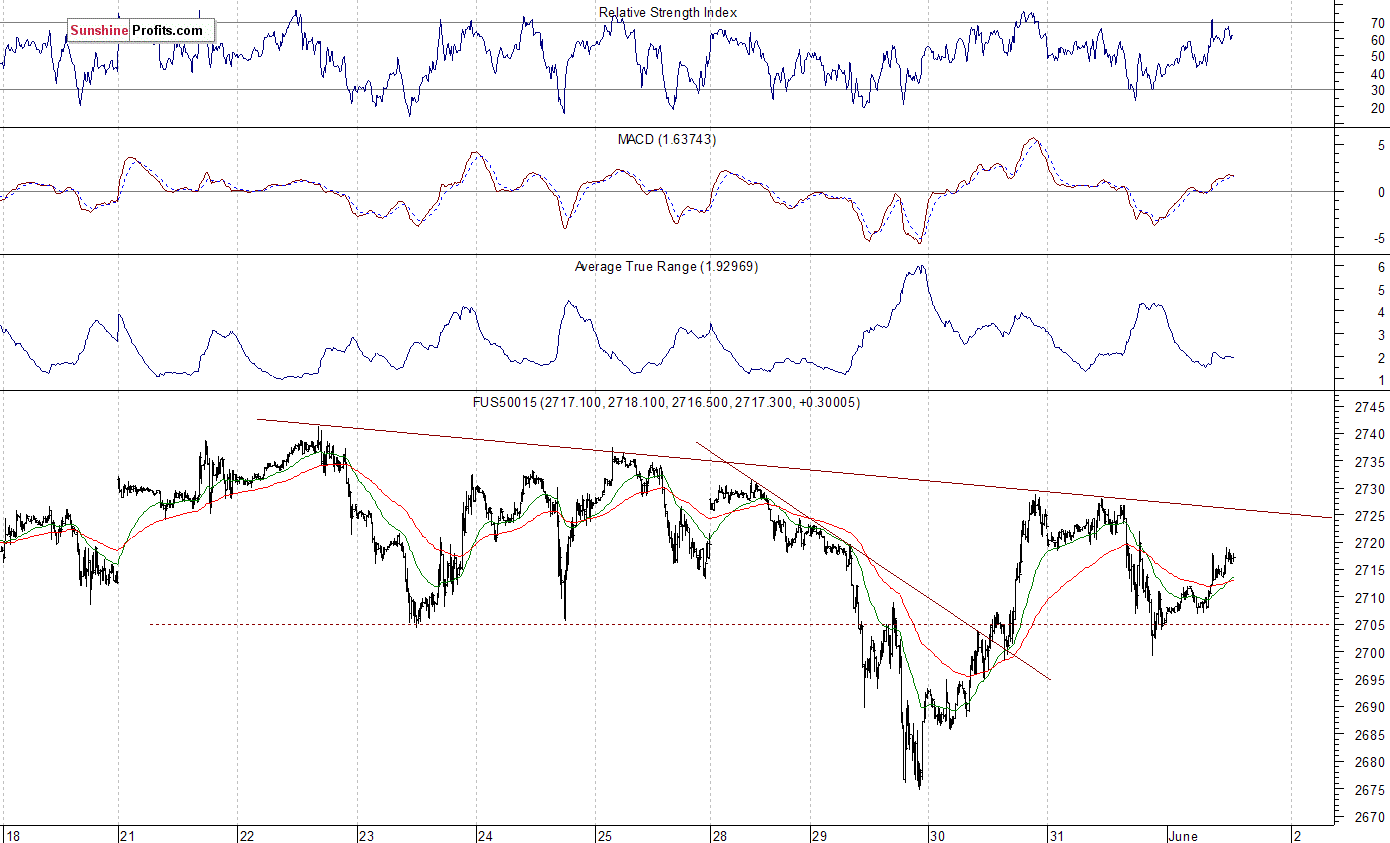
Task: Click the MACD -5 axis label
Action: (x=1378, y=238)
